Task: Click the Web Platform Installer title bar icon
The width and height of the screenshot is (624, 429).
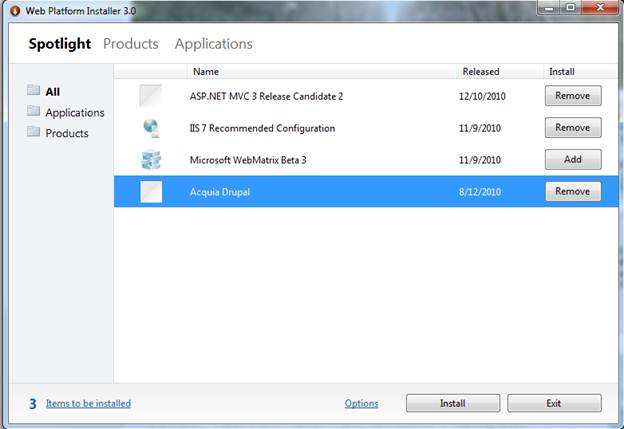Action: pos(15,11)
